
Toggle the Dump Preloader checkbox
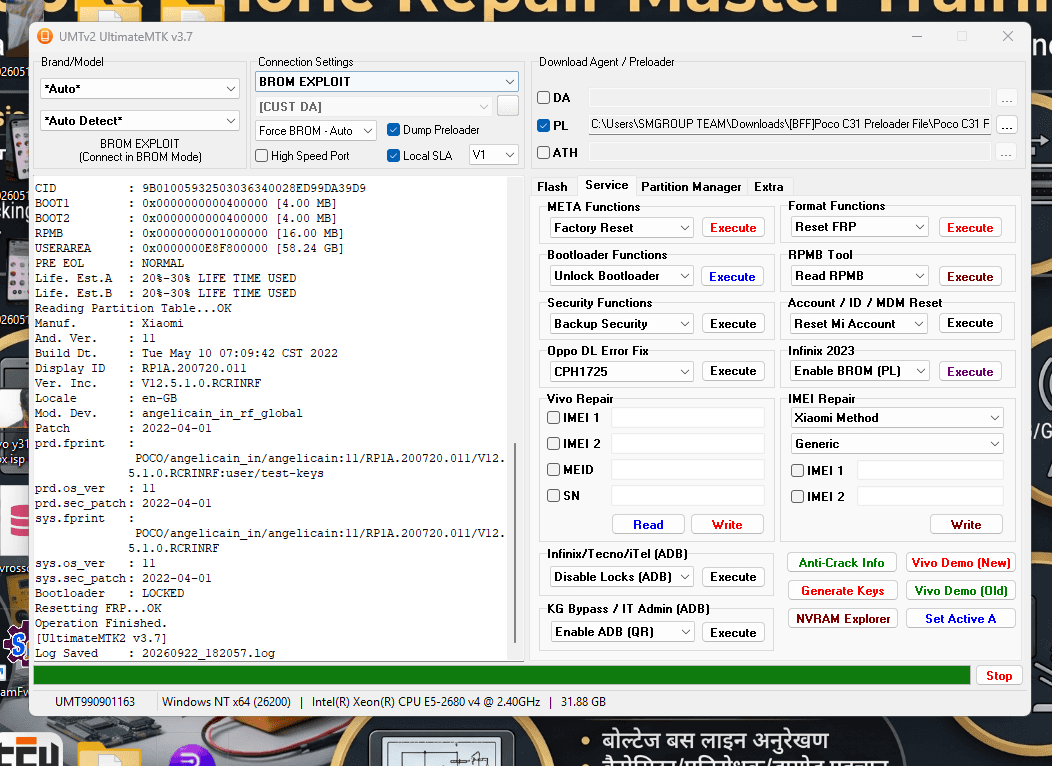pos(394,129)
